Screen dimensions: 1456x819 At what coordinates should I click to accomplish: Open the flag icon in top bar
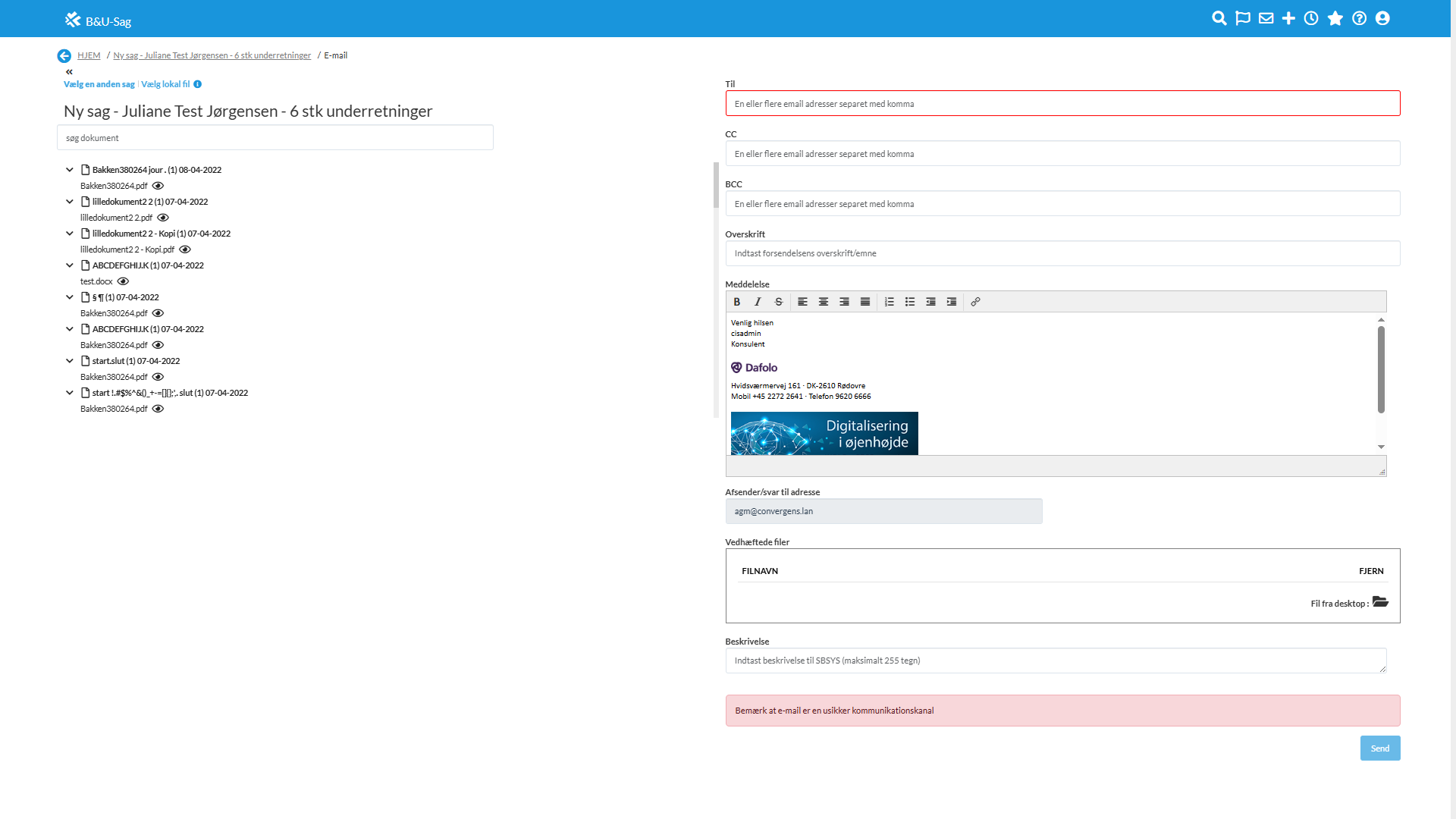click(1242, 18)
